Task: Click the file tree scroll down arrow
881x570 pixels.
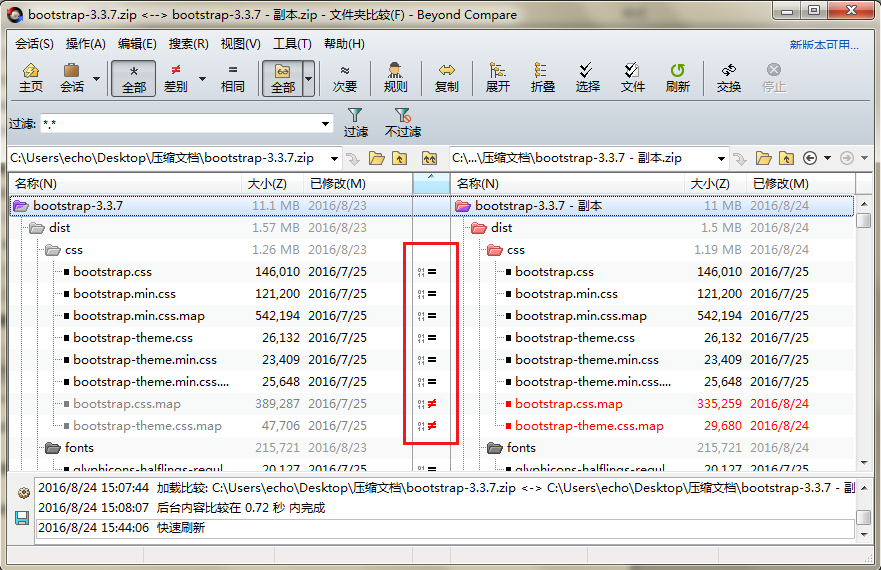Action: [864, 463]
